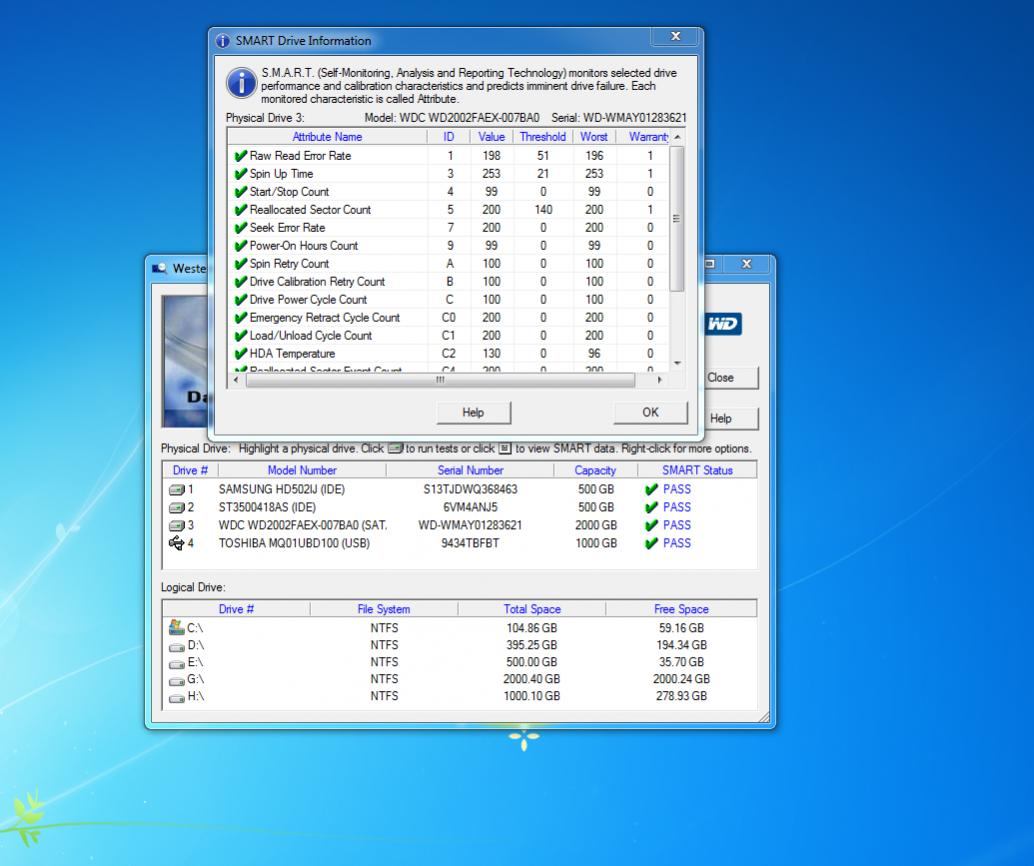
Task: Click the Serial Number column header
Action: [x=470, y=470]
